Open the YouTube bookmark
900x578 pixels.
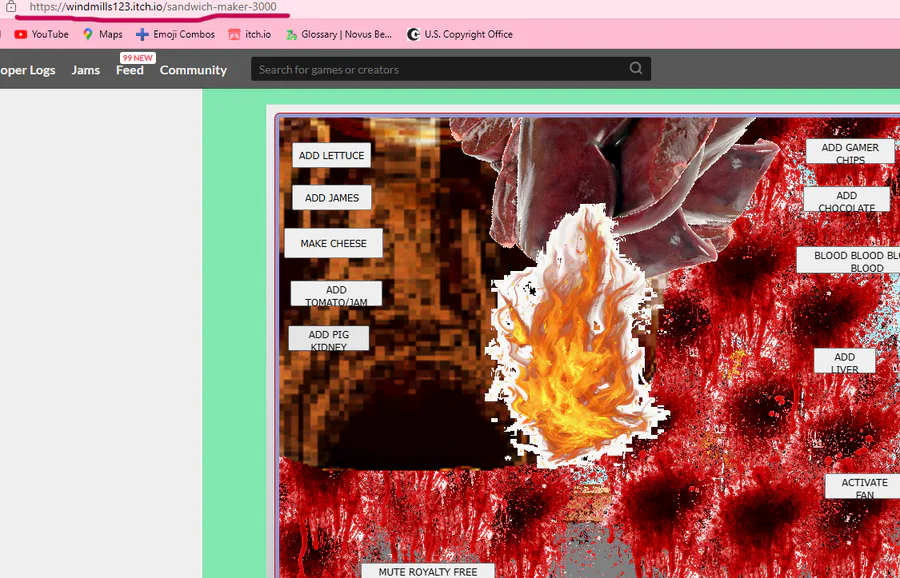pos(41,34)
